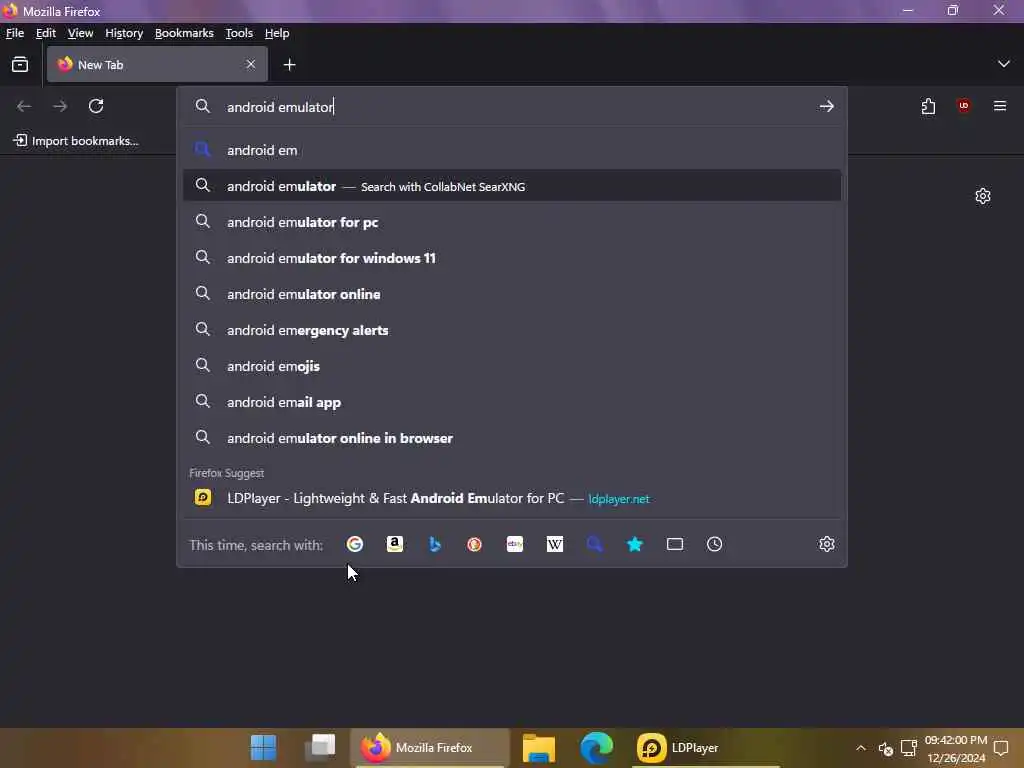Pick 'android emulator online' suggestion
Screen dimensions: 1024x768
point(512,294)
